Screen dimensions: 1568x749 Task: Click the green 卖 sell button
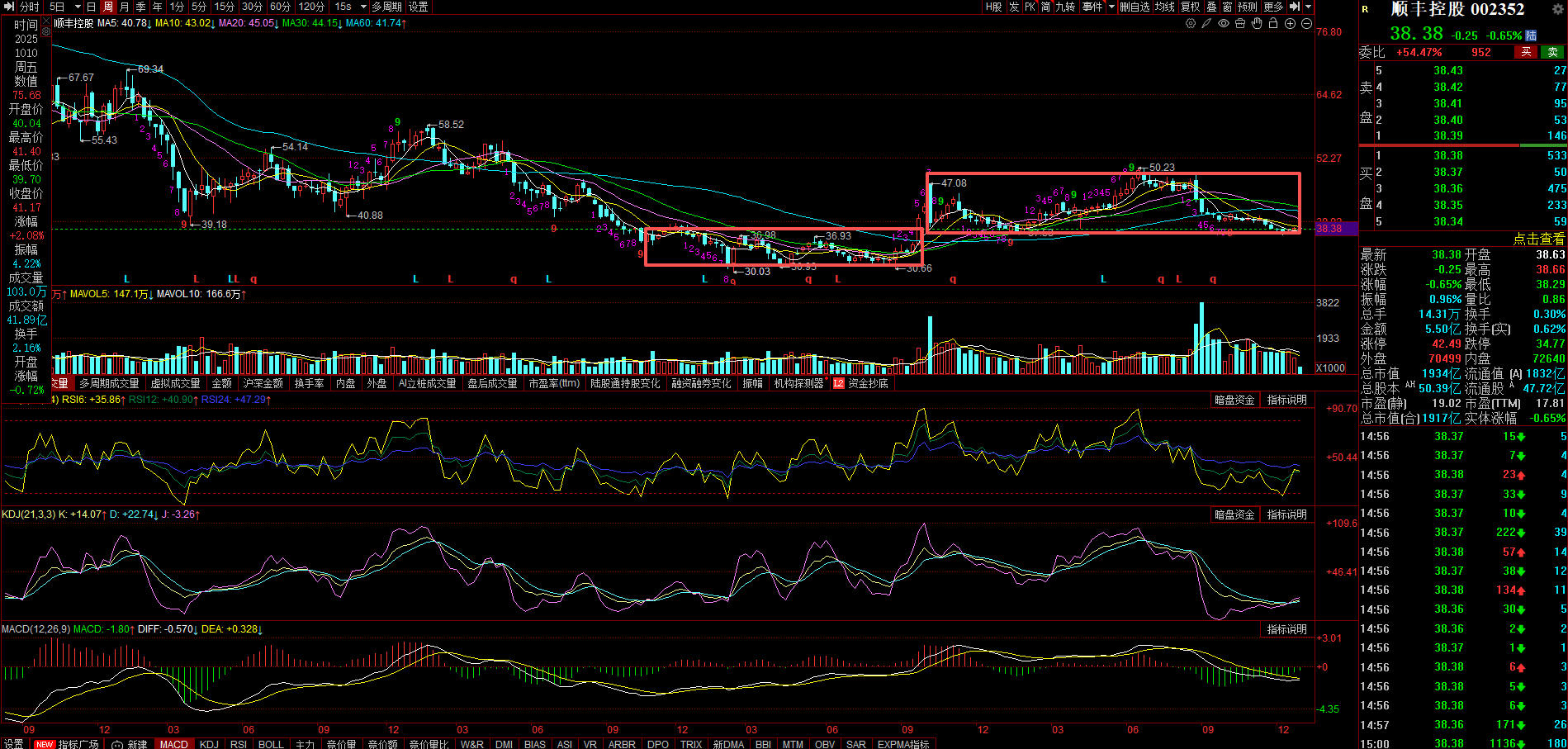[1552, 52]
